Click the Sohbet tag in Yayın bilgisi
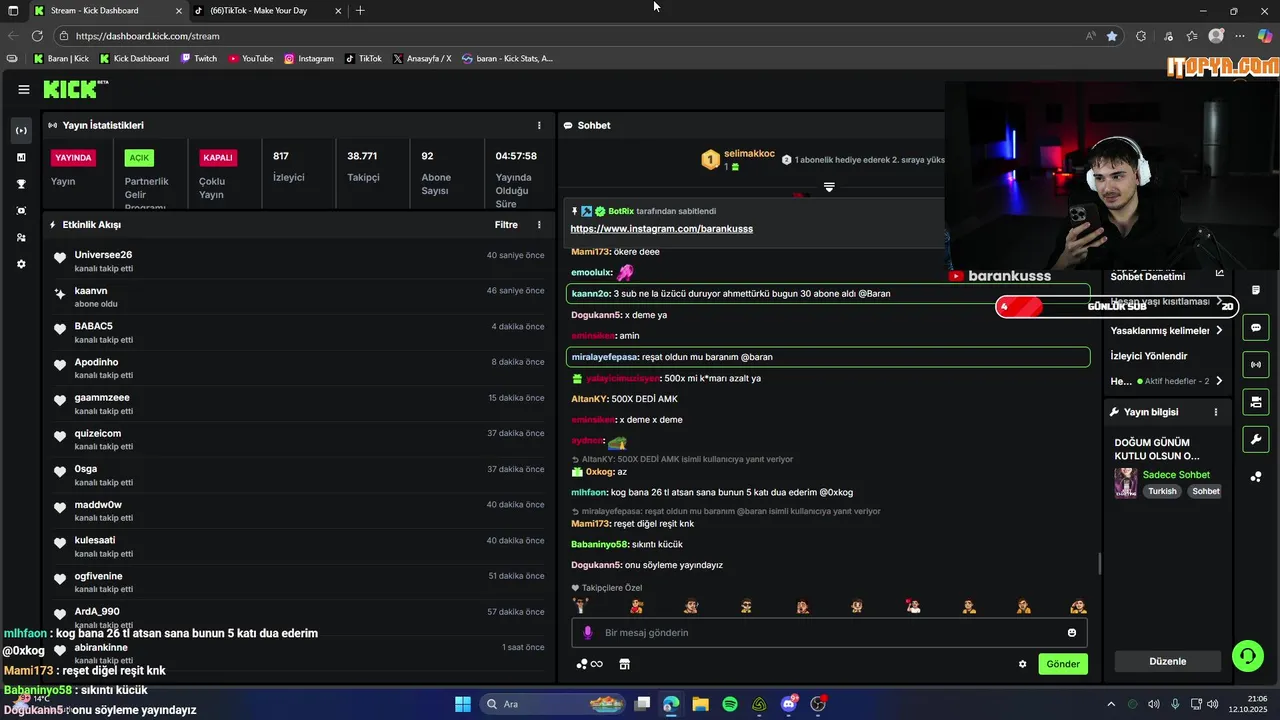 1205,491
